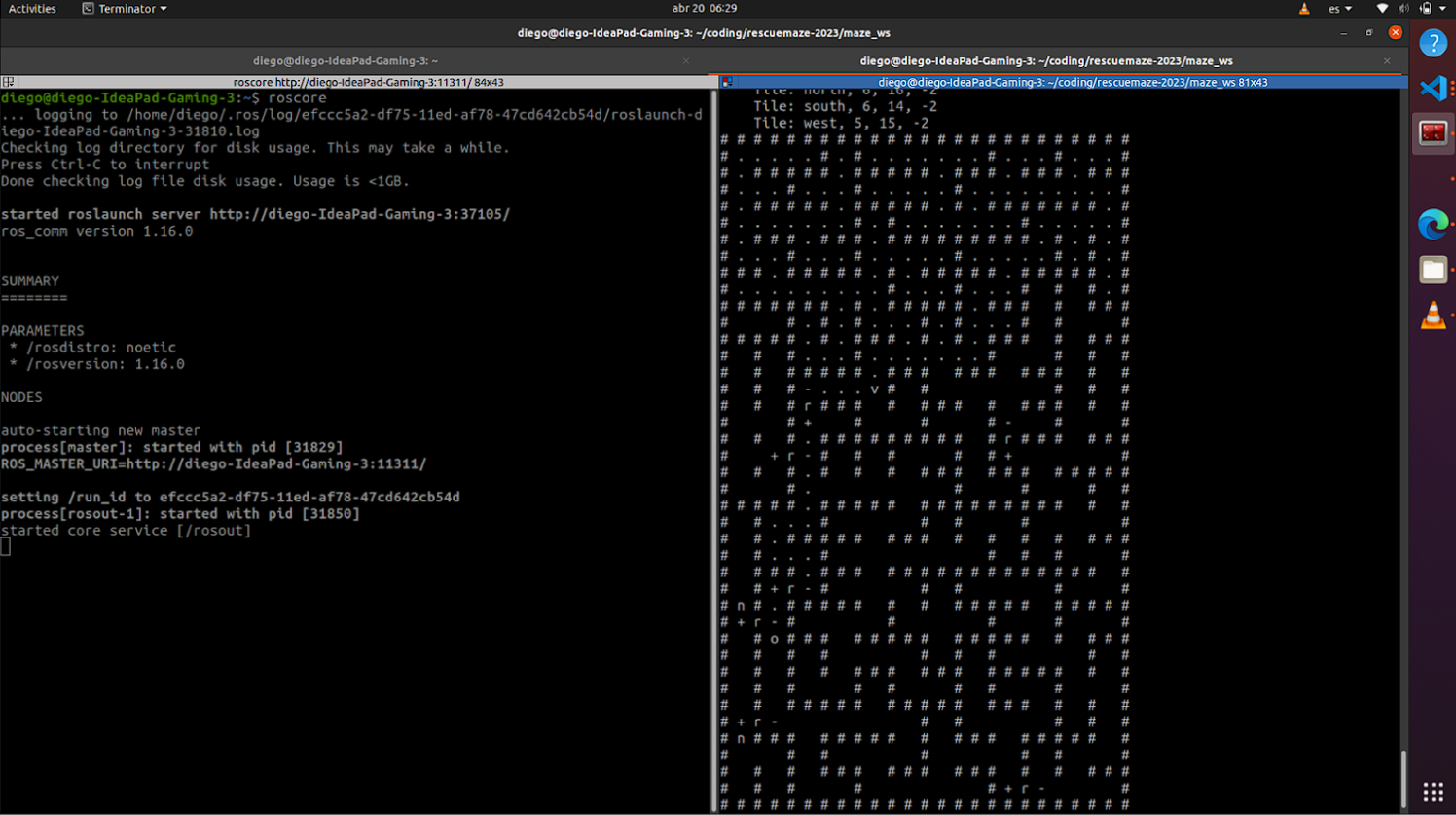Click the NODES heading
This screenshot has height=815, width=1456.
click(x=21, y=397)
